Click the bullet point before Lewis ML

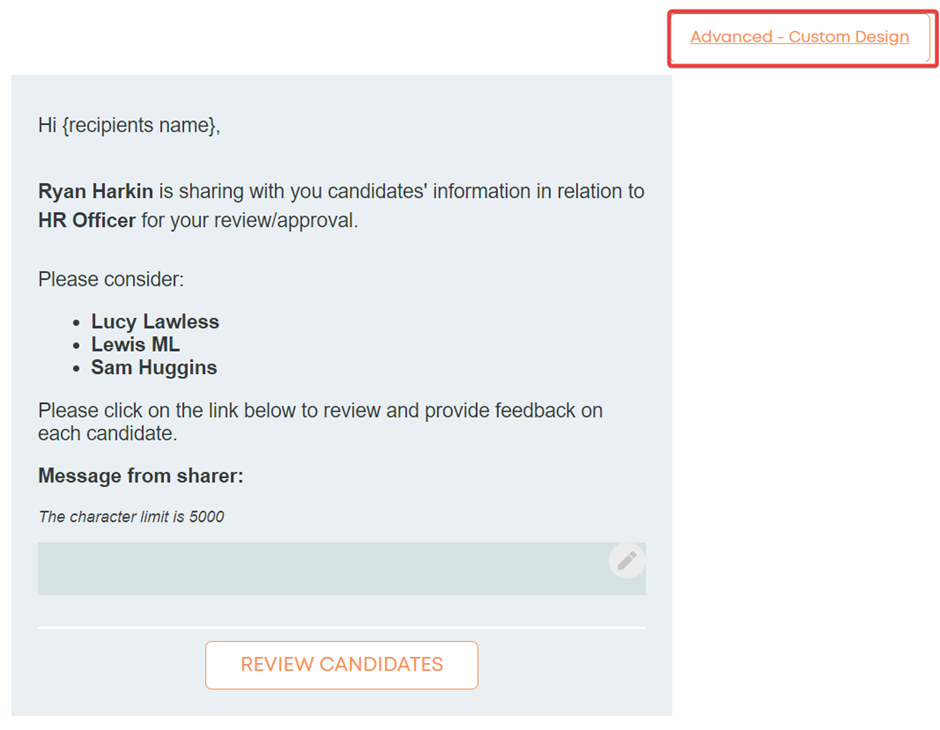[76, 346]
